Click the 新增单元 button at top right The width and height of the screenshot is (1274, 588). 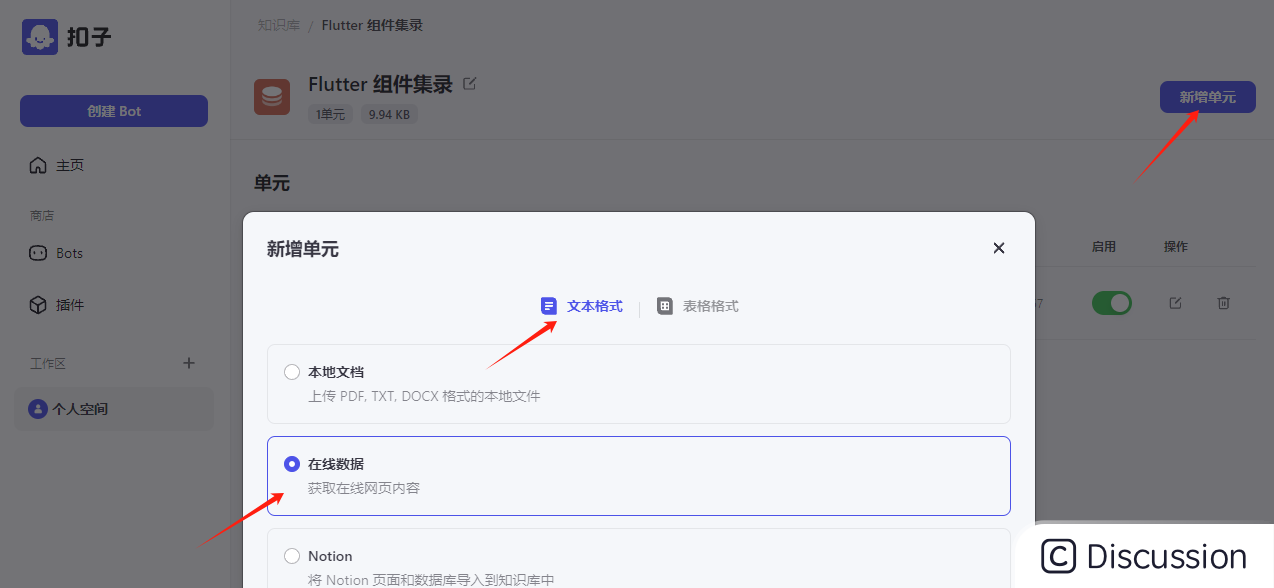1207,97
